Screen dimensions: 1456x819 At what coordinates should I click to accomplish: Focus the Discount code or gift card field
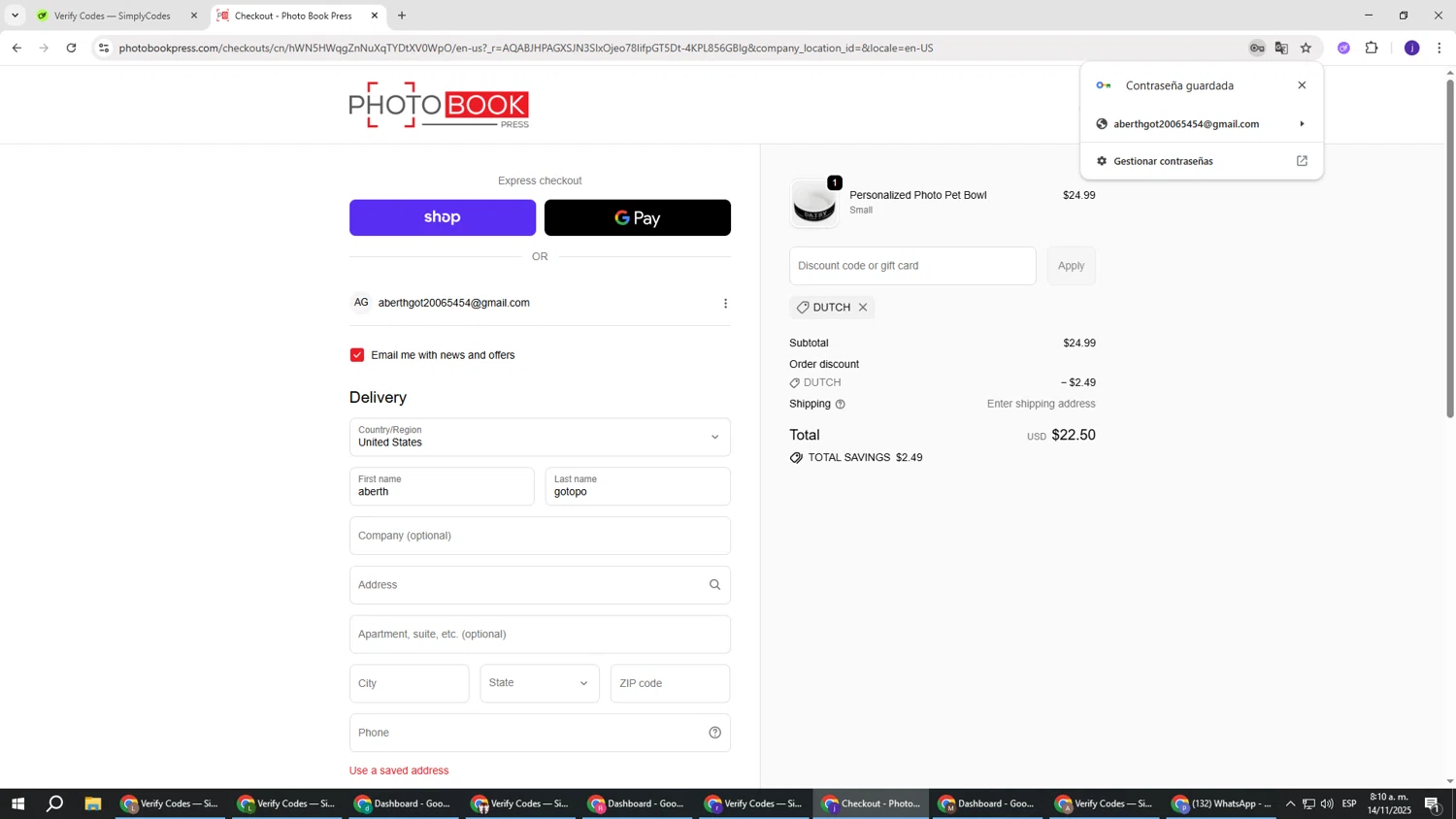[912, 266]
